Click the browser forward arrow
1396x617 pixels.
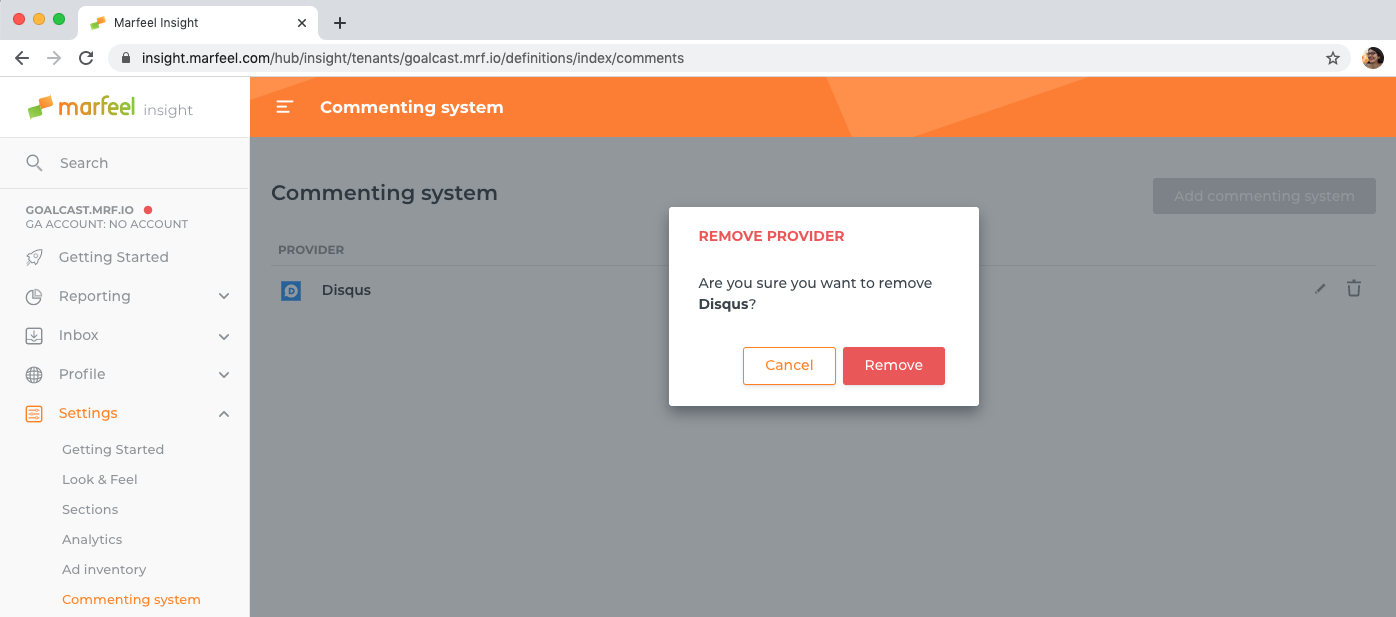point(54,58)
